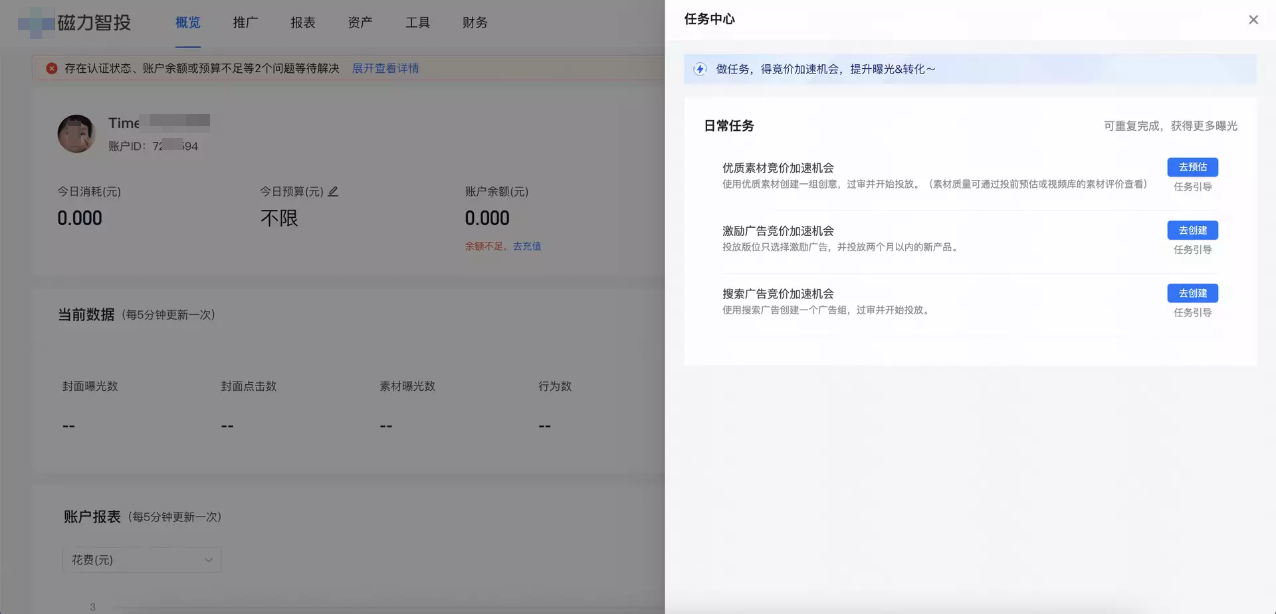Image resolution: width=1276 pixels, height=614 pixels.
Task: Switch to the 推广 tab
Action: [245, 23]
